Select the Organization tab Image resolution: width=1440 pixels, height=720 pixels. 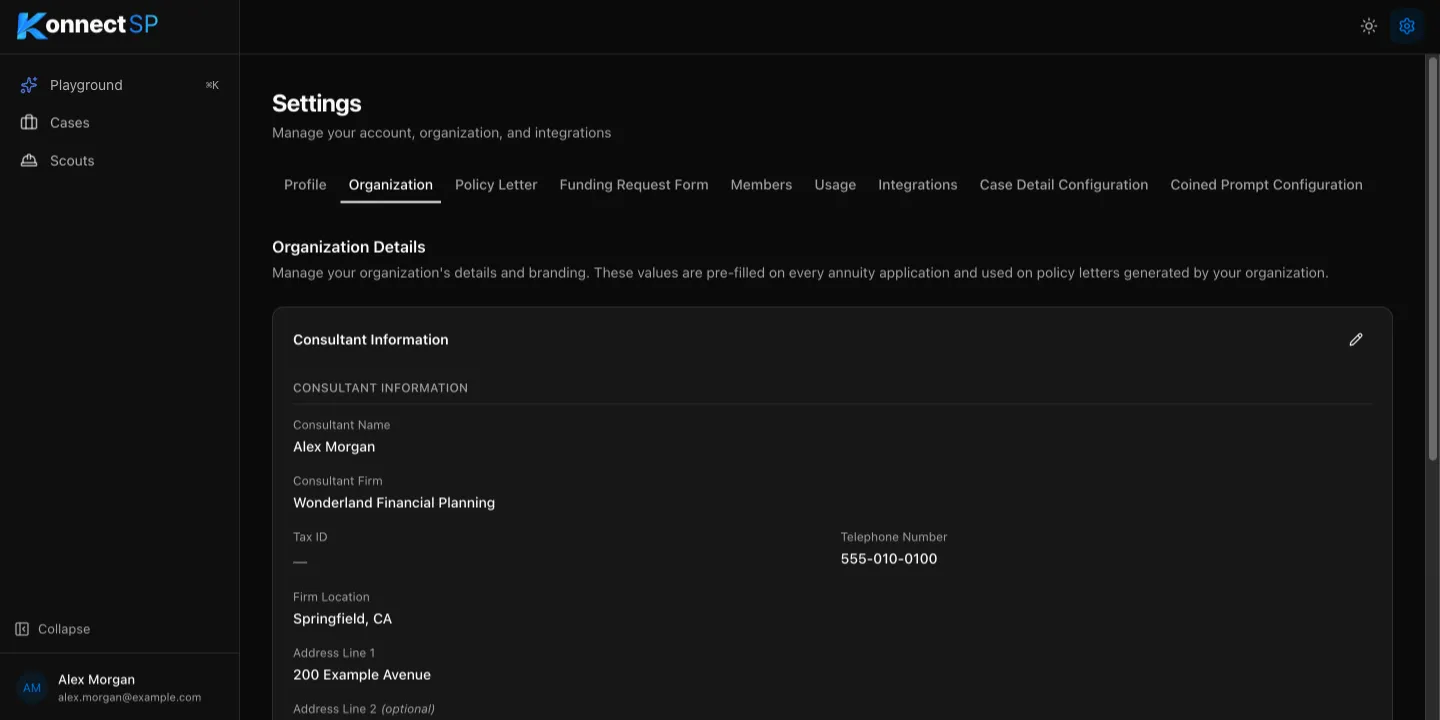pyautogui.click(x=391, y=185)
